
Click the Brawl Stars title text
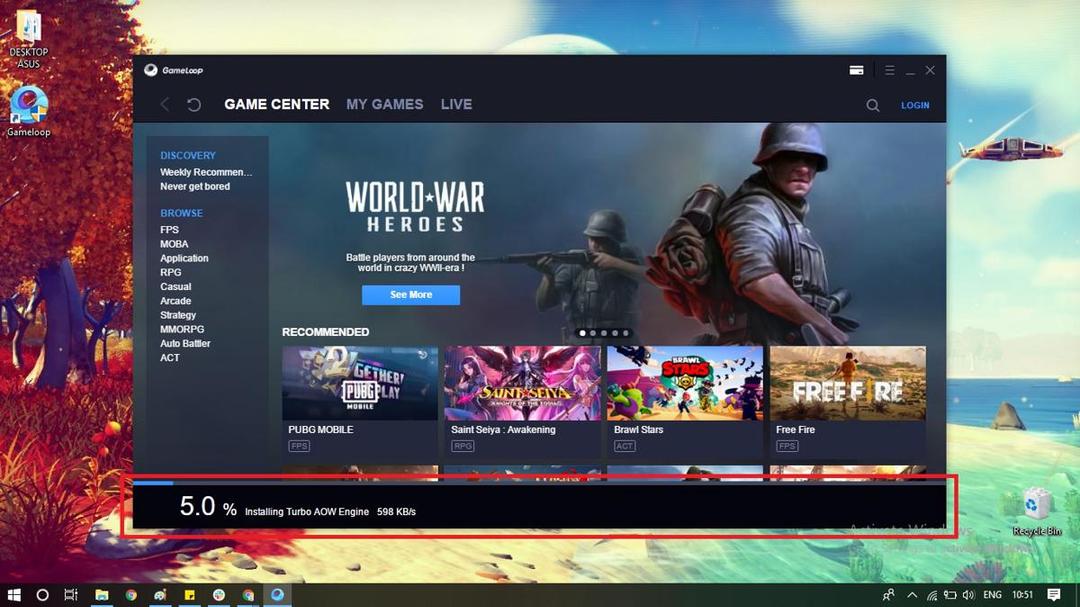click(x=638, y=430)
